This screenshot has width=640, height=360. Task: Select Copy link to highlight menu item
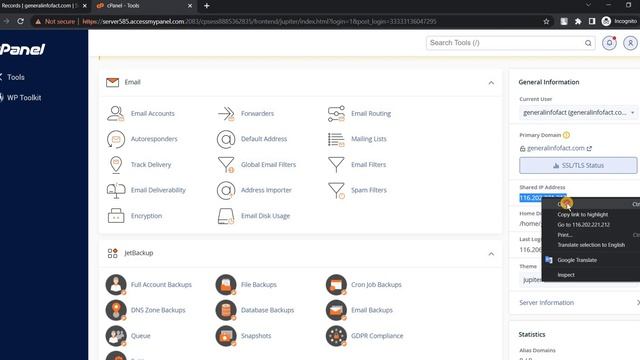(x=582, y=214)
